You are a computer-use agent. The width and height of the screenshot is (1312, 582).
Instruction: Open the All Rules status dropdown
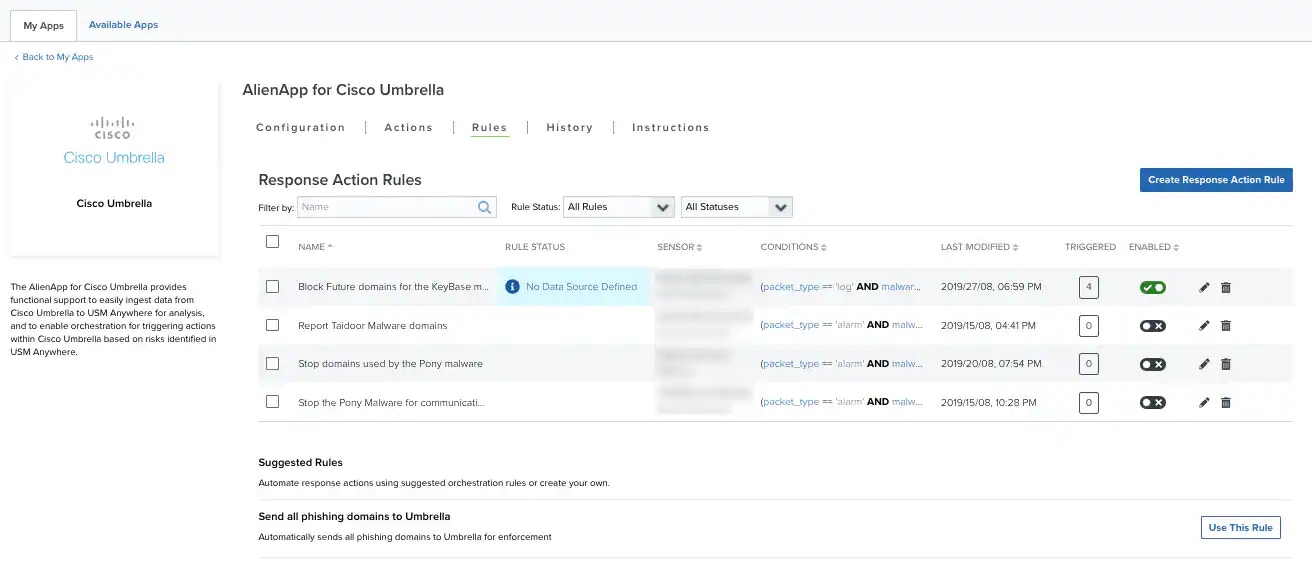[619, 207]
